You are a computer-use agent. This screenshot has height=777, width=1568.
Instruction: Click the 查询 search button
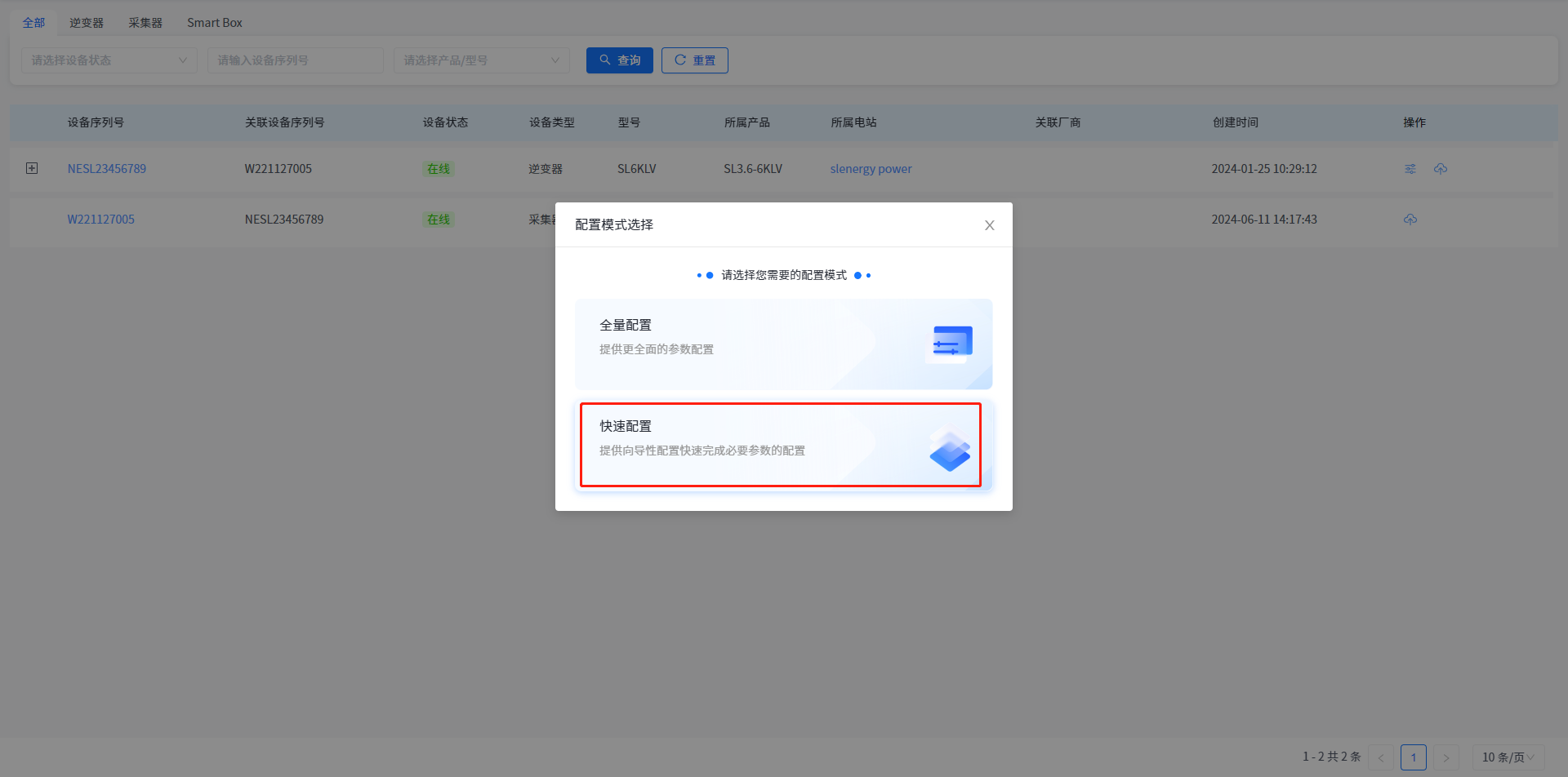[x=619, y=60]
